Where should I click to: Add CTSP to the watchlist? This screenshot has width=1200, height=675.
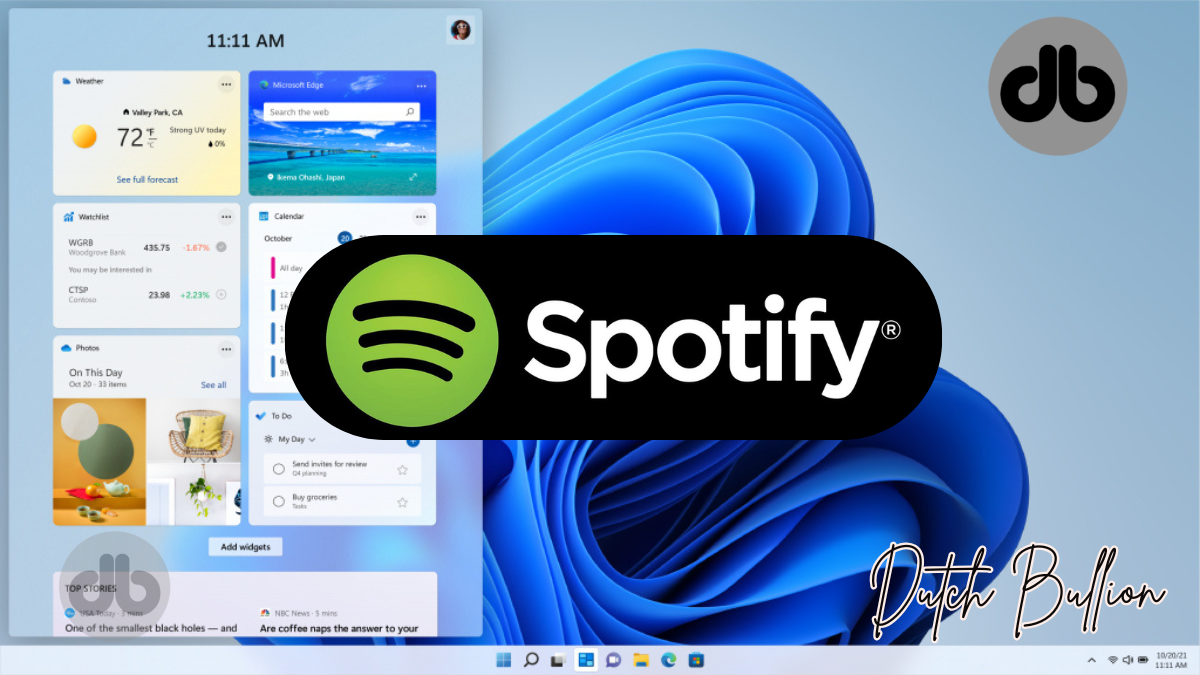pos(221,294)
